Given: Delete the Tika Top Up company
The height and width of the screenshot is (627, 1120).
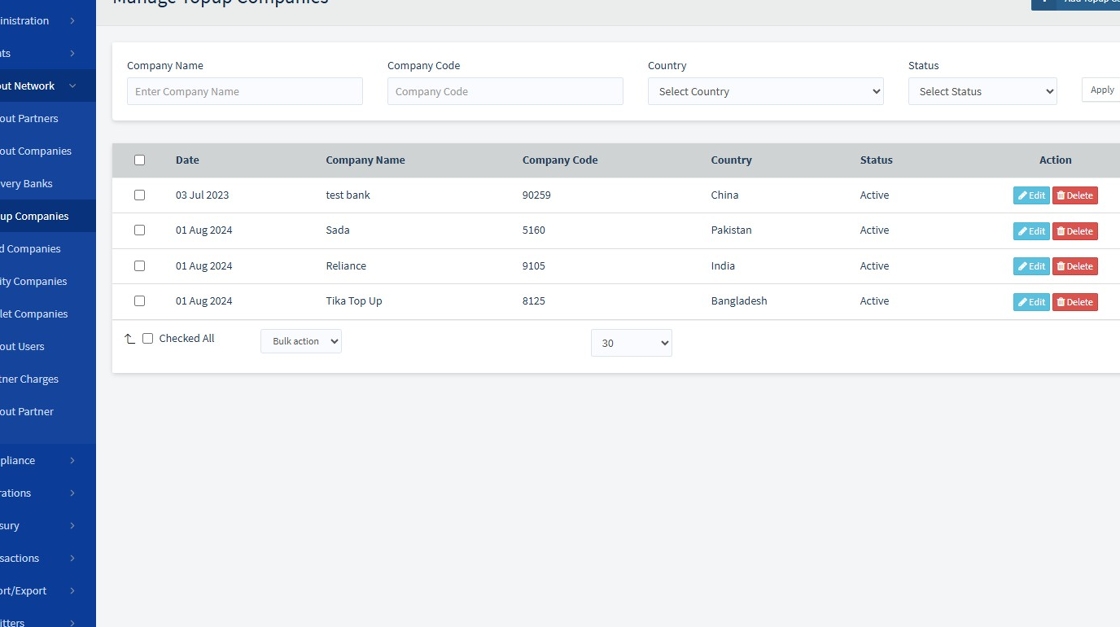Looking at the screenshot, I should point(1075,302).
